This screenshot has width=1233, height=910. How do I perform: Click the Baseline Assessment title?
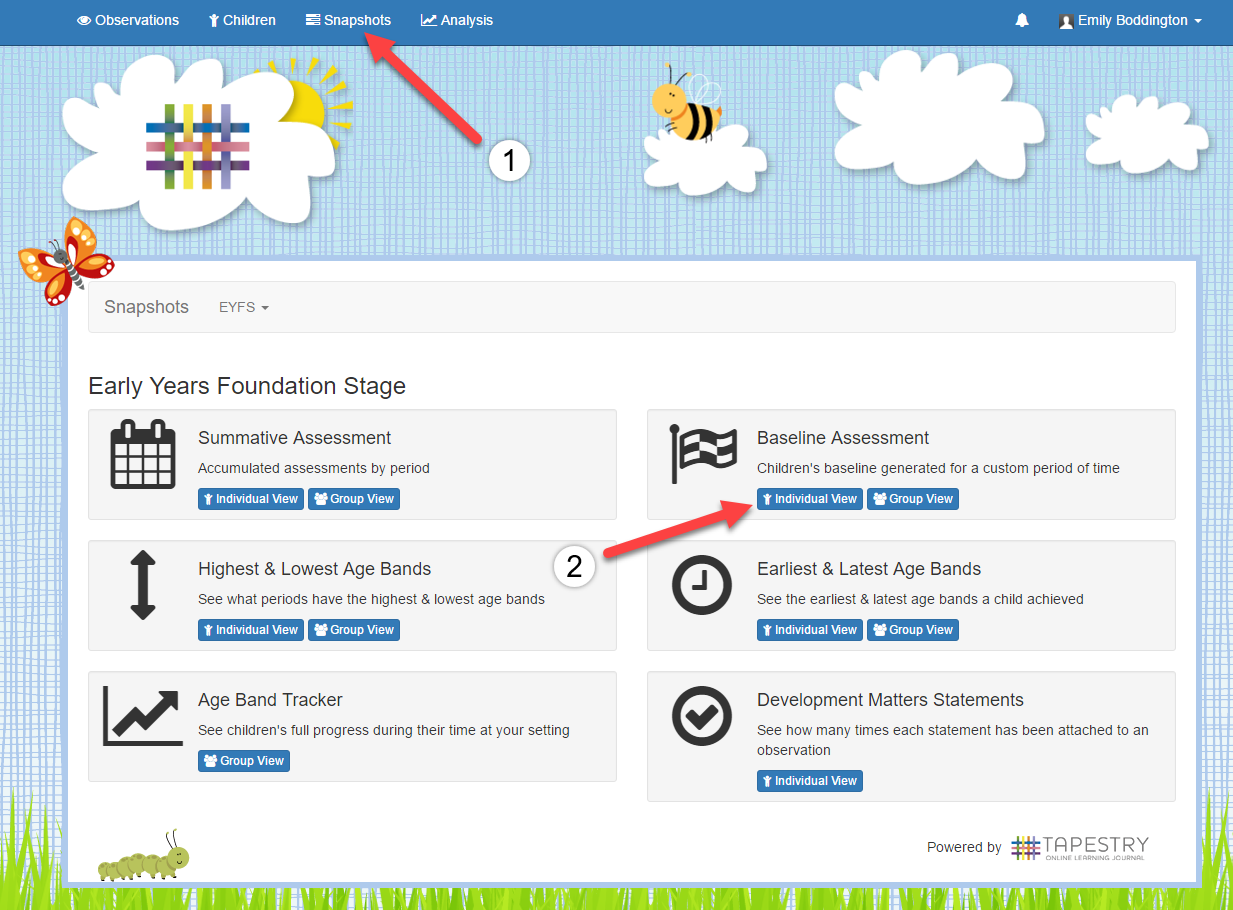[843, 438]
